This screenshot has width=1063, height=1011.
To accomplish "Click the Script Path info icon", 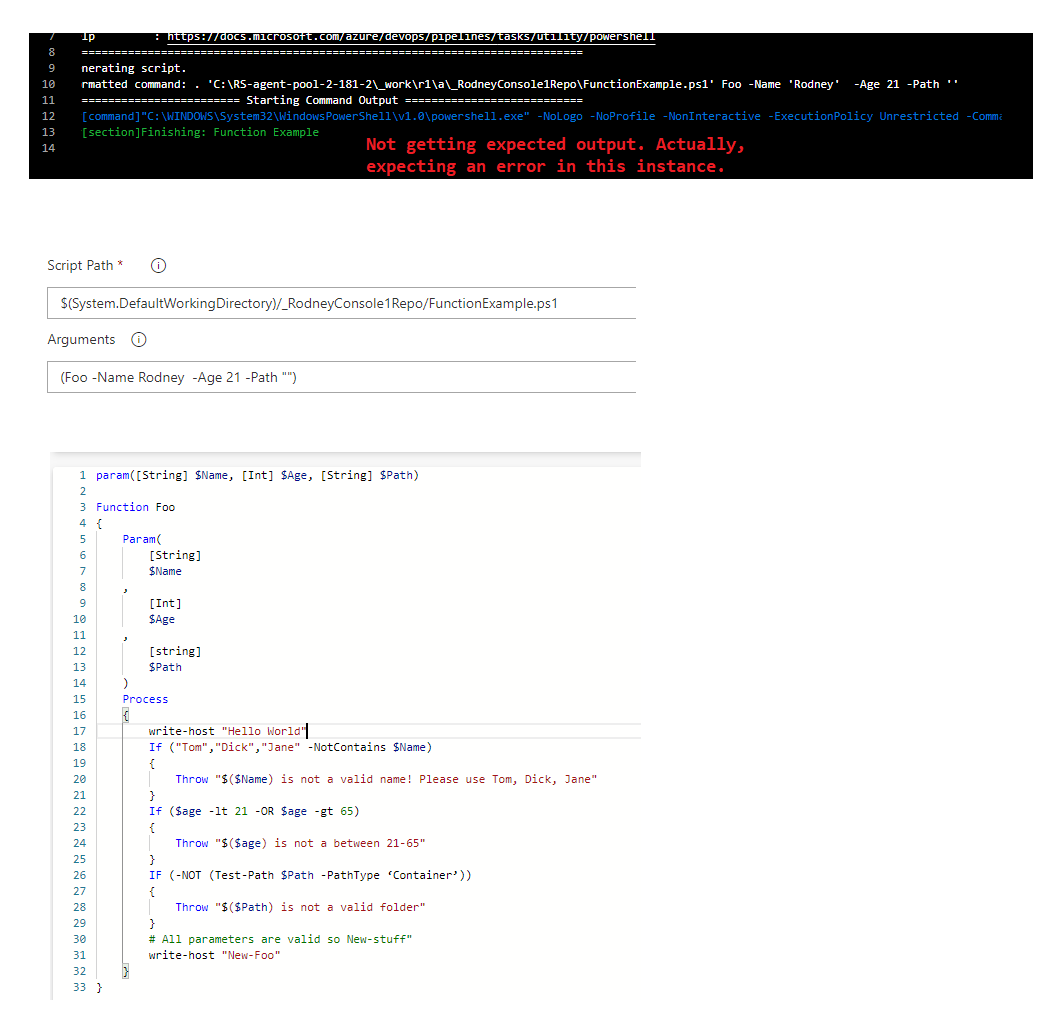I will click(158, 266).
